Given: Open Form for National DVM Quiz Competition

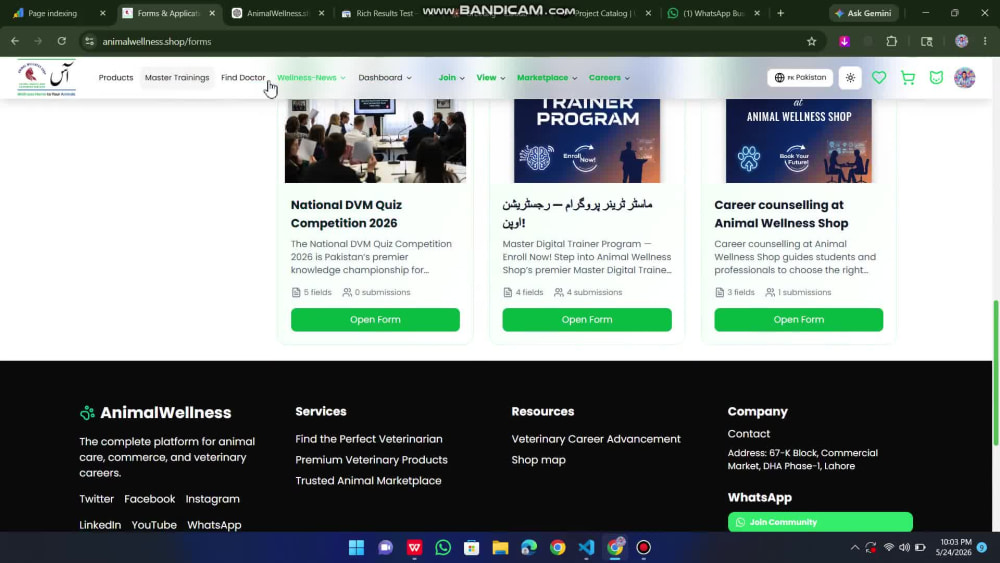Looking at the screenshot, I should (375, 319).
